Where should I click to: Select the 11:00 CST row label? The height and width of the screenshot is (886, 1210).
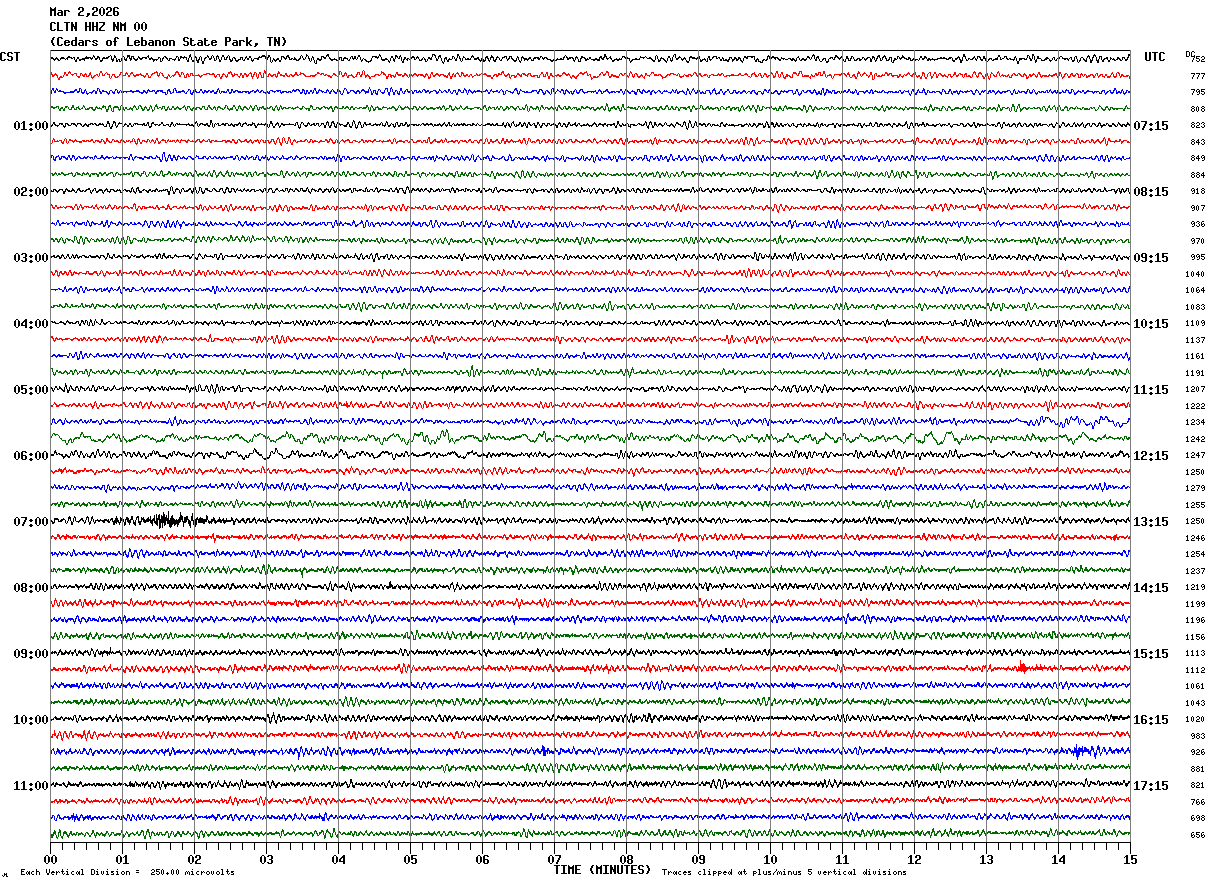coord(30,786)
